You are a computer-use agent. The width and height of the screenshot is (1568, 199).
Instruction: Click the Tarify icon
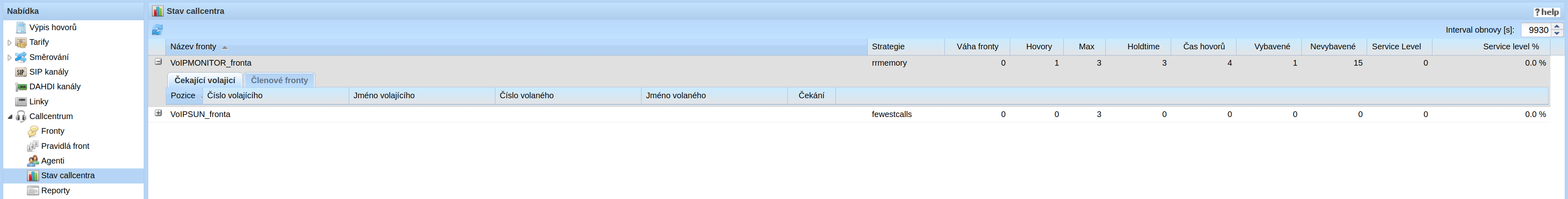[x=21, y=42]
